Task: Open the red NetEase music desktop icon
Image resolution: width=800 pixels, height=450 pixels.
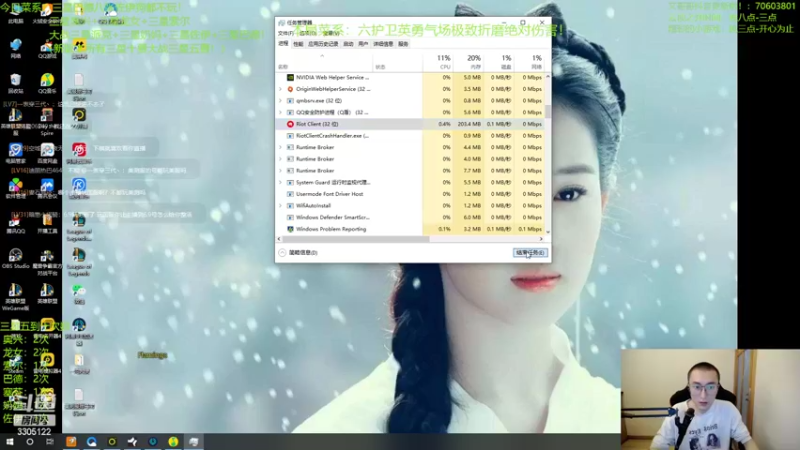Action: tap(79, 153)
